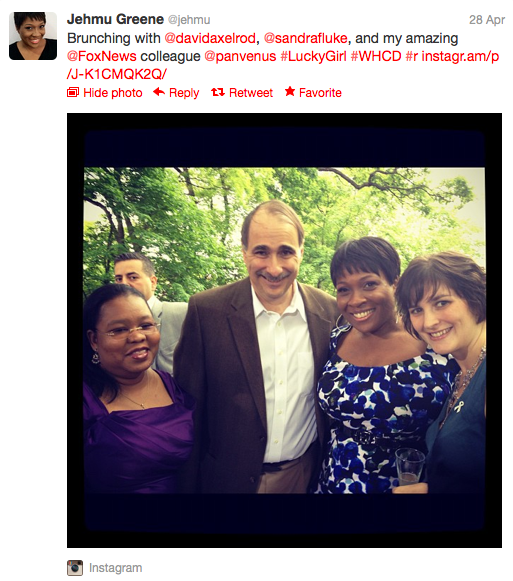Screen dimensions: 513x581
Task: Open the @FoxNews mention
Action: coord(102,56)
